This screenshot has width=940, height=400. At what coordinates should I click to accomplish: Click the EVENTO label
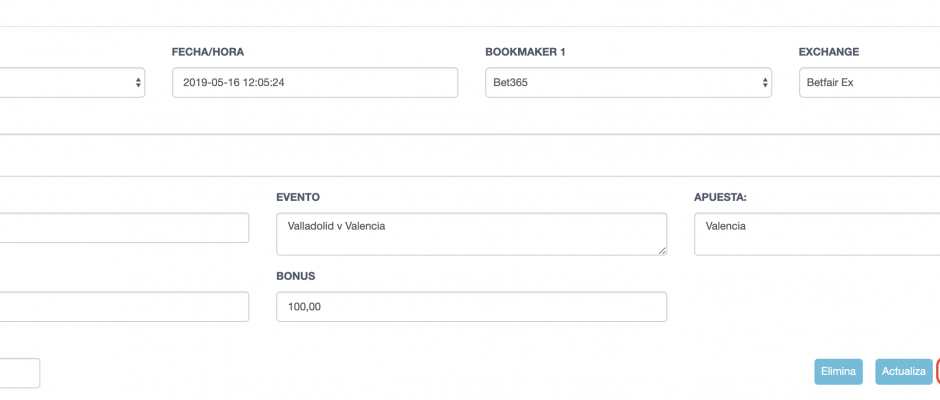click(298, 197)
